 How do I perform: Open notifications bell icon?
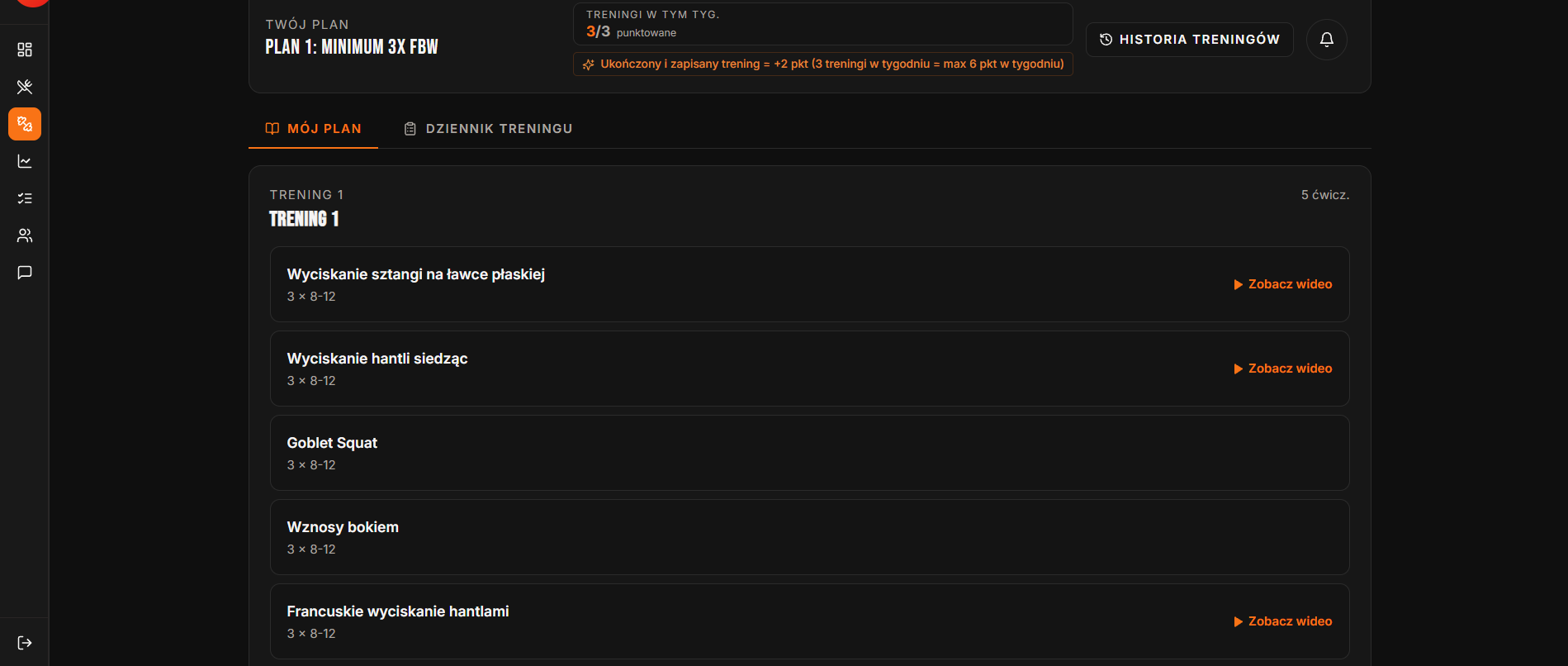[1327, 40]
